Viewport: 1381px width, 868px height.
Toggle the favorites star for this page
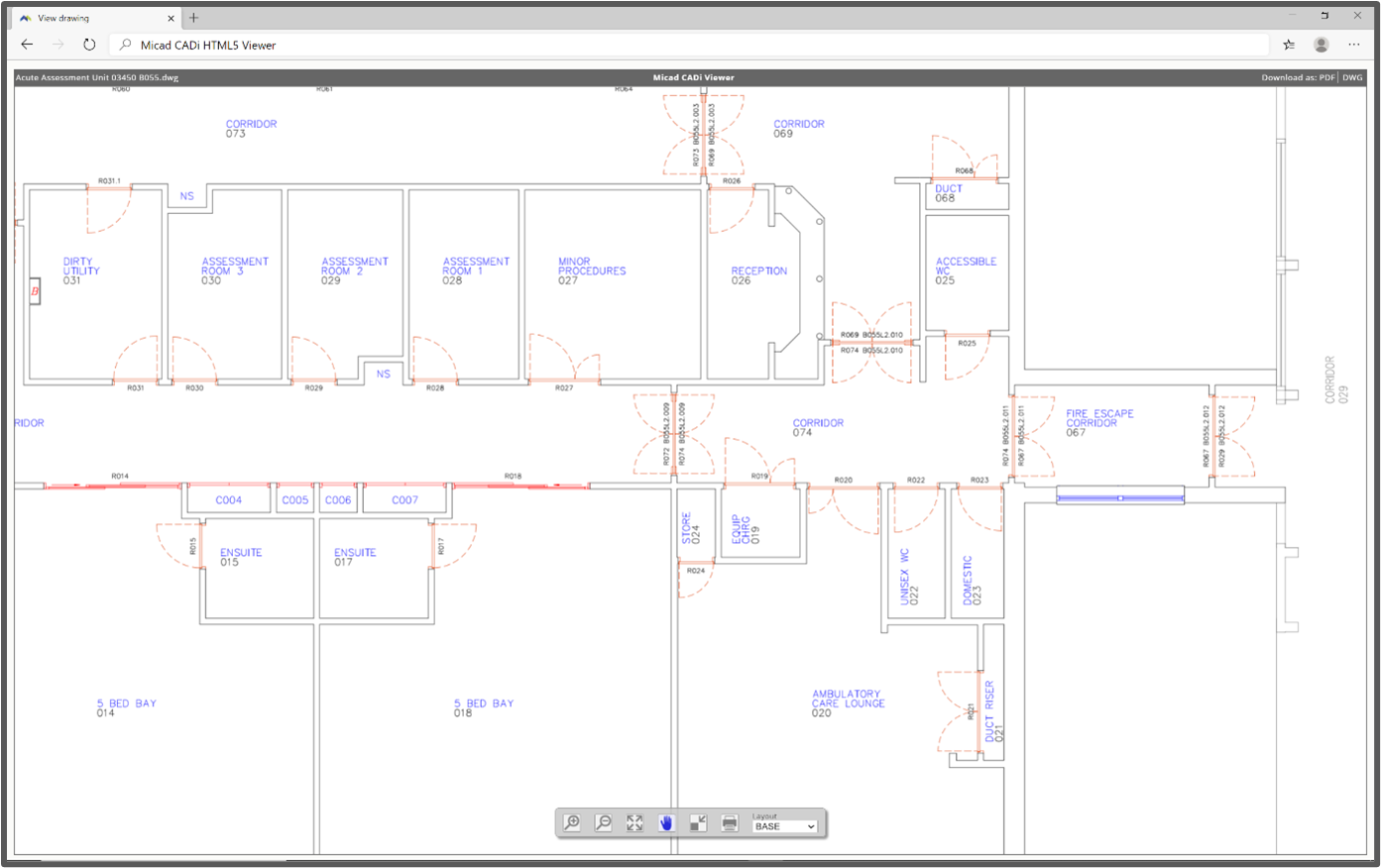(x=1289, y=44)
